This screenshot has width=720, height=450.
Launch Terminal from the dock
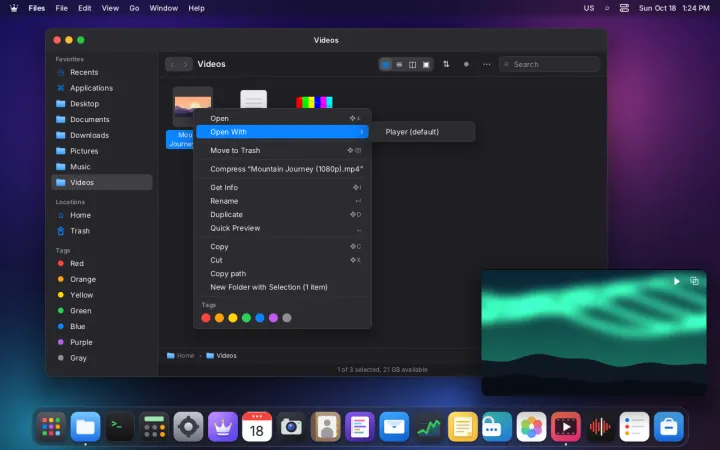tap(120, 427)
